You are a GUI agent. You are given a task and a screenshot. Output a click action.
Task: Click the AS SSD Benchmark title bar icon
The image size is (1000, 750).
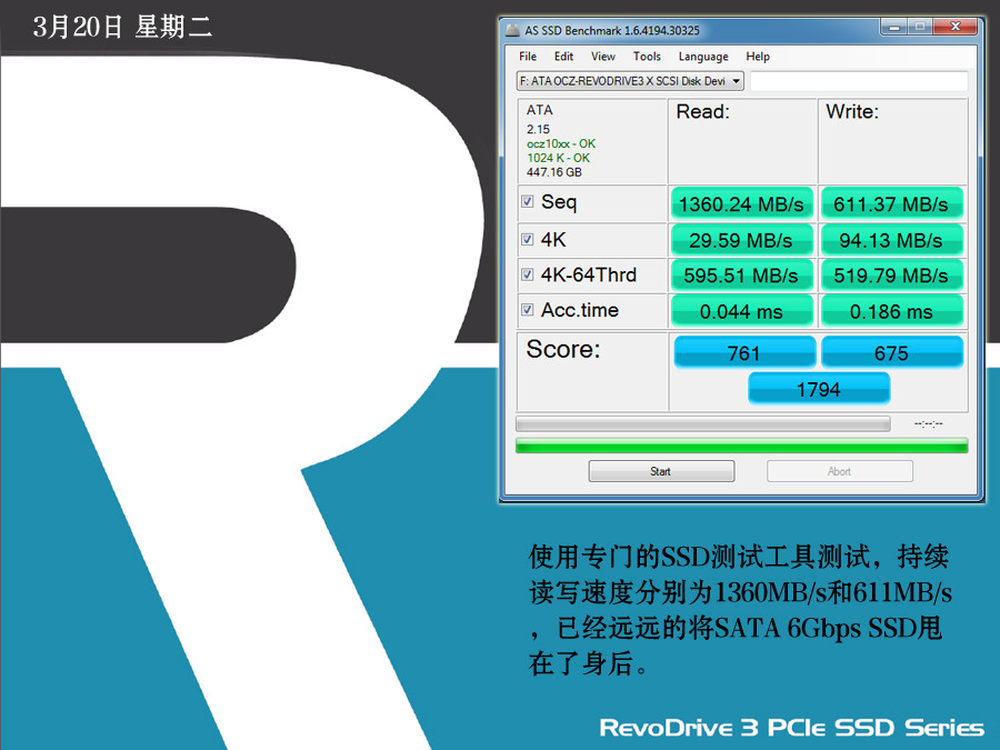512,30
